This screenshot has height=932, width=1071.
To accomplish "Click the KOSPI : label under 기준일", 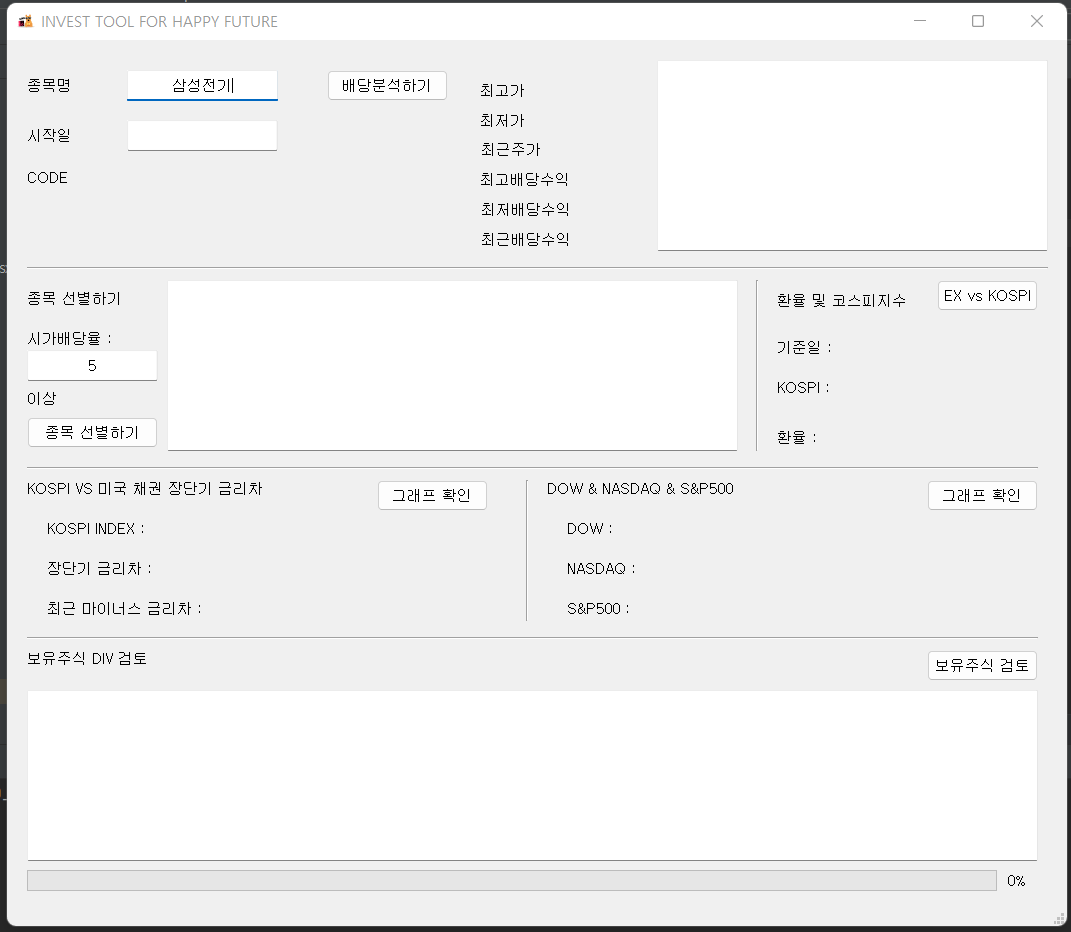I will point(803,387).
